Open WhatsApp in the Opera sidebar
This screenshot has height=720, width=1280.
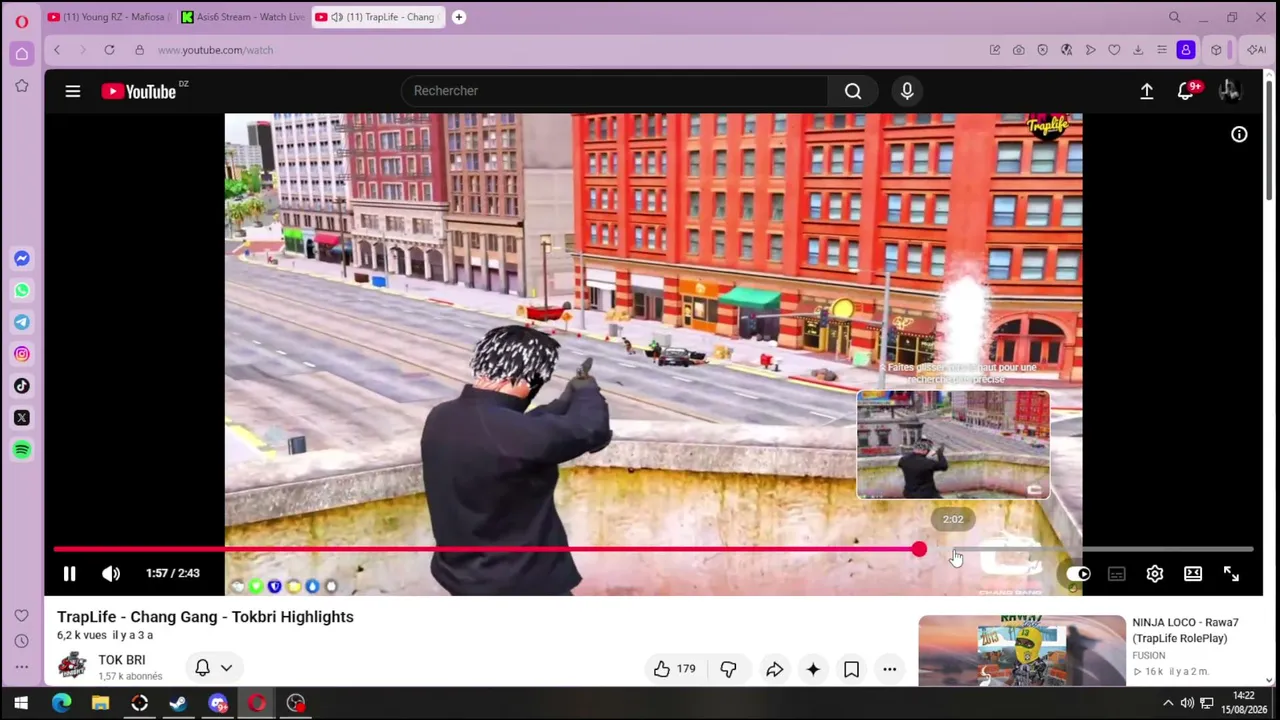coord(21,291)
